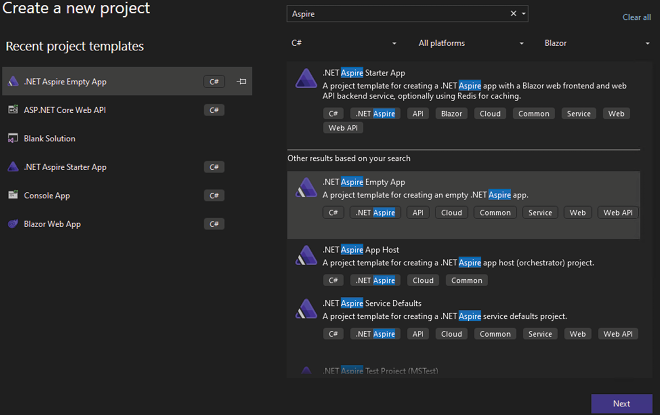Image resolution: width=660 pixels, height=415 pixels.
Task: Click the Common tag on App Host
Action: (x=467, y=280)
